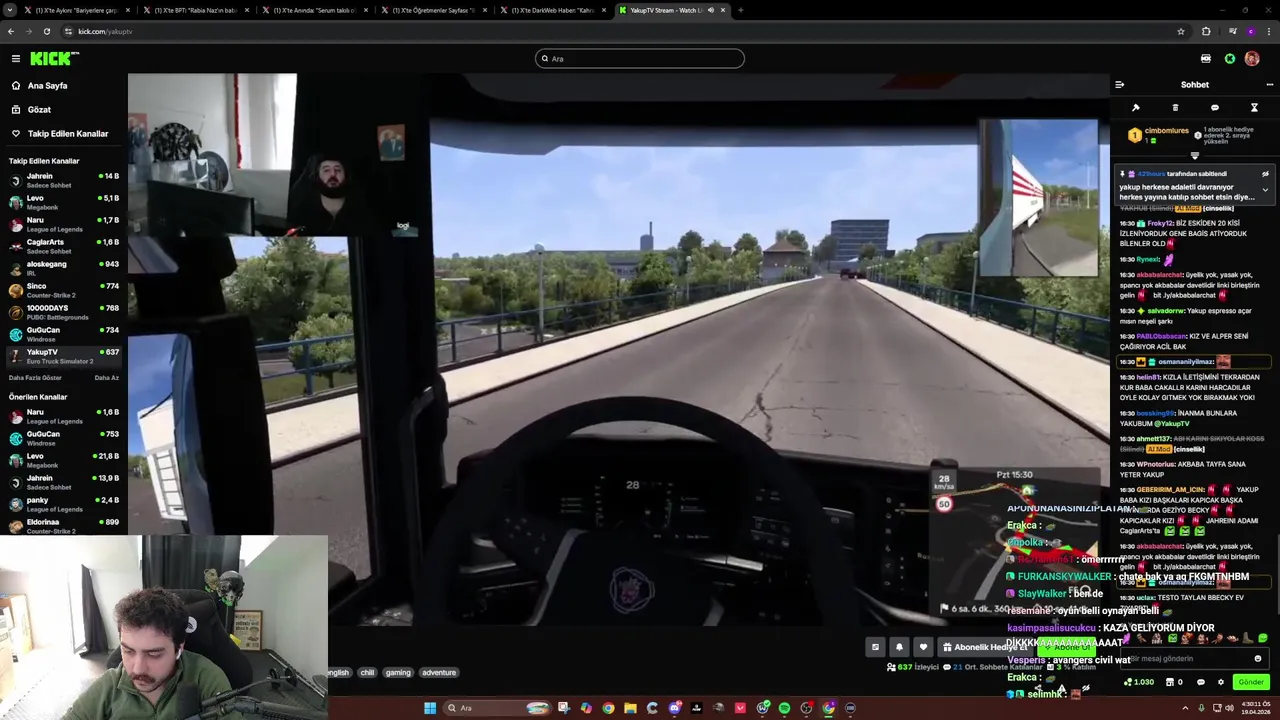Click the speech bubble icon in chat toolbar
The image size is (1280, 720).
click(1214, 108)
